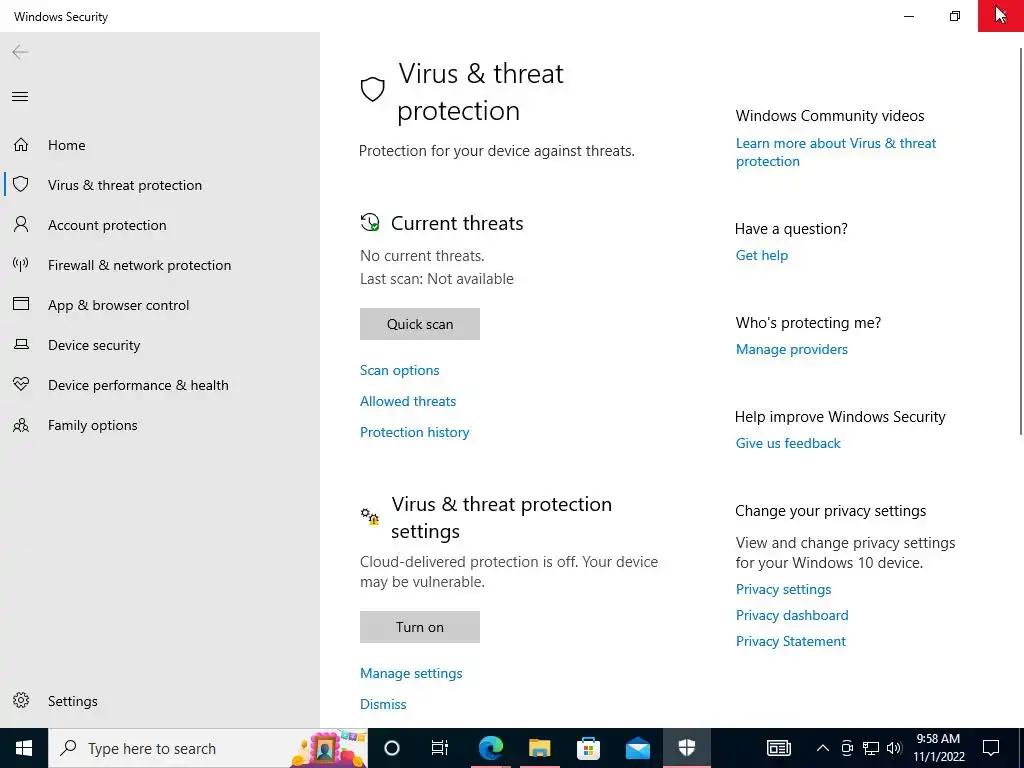This screenshot has width=1024, height=768.
Task: Open Mail app from taskbar
Action: (637, 748)
